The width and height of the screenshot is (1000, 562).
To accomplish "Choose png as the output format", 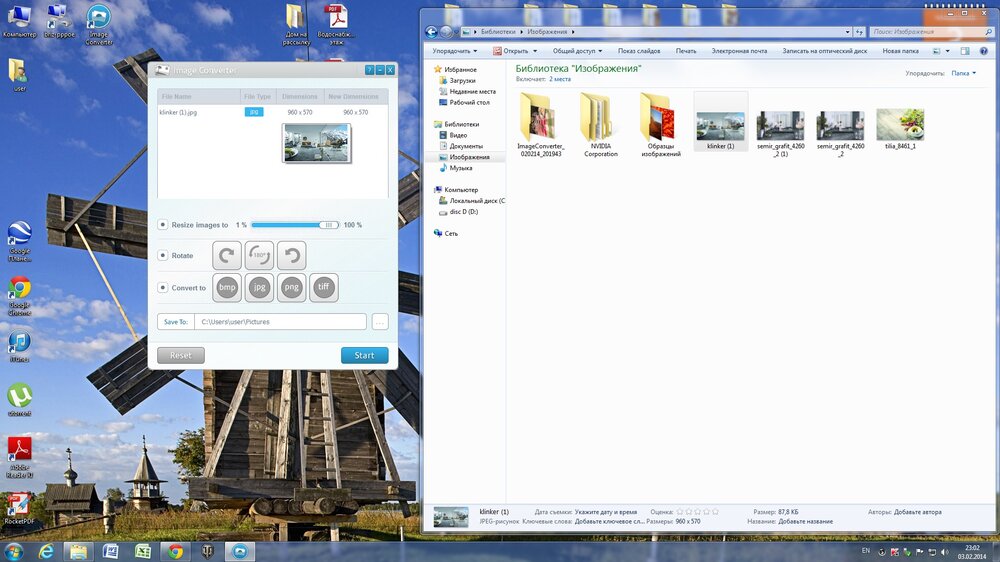I will 291,288.
